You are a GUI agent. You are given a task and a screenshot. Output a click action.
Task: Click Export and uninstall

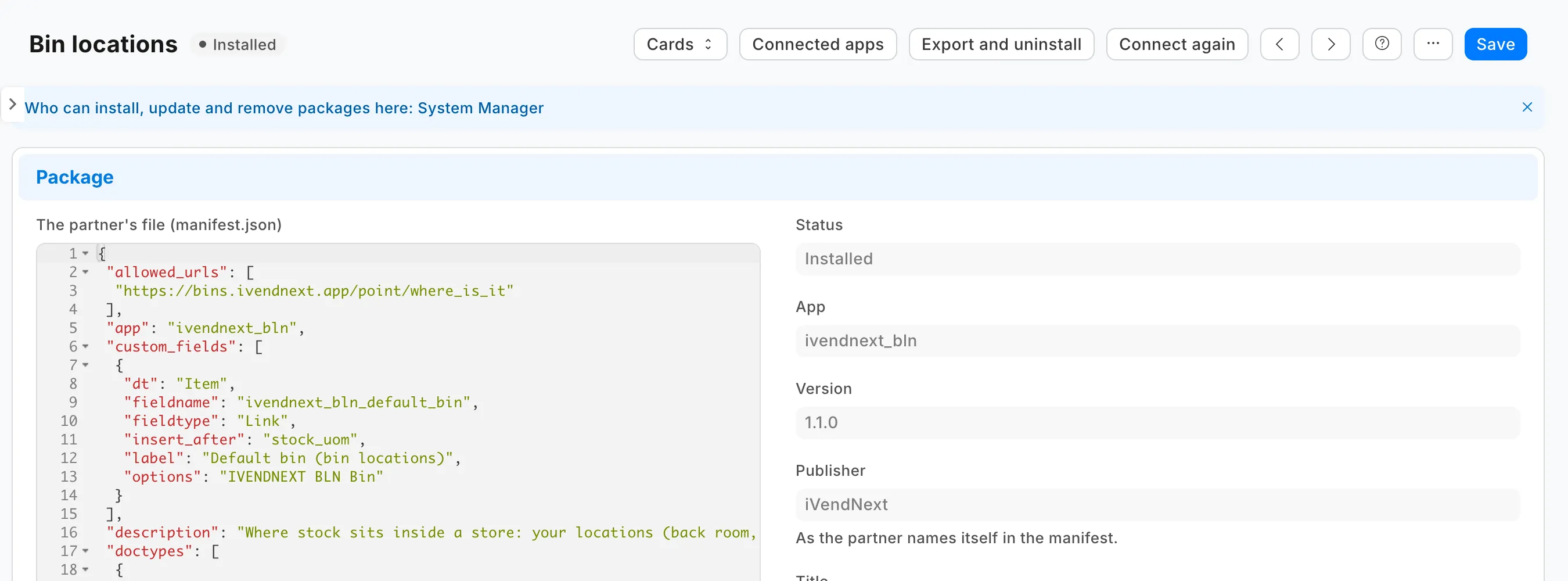tap(1001, 45)
